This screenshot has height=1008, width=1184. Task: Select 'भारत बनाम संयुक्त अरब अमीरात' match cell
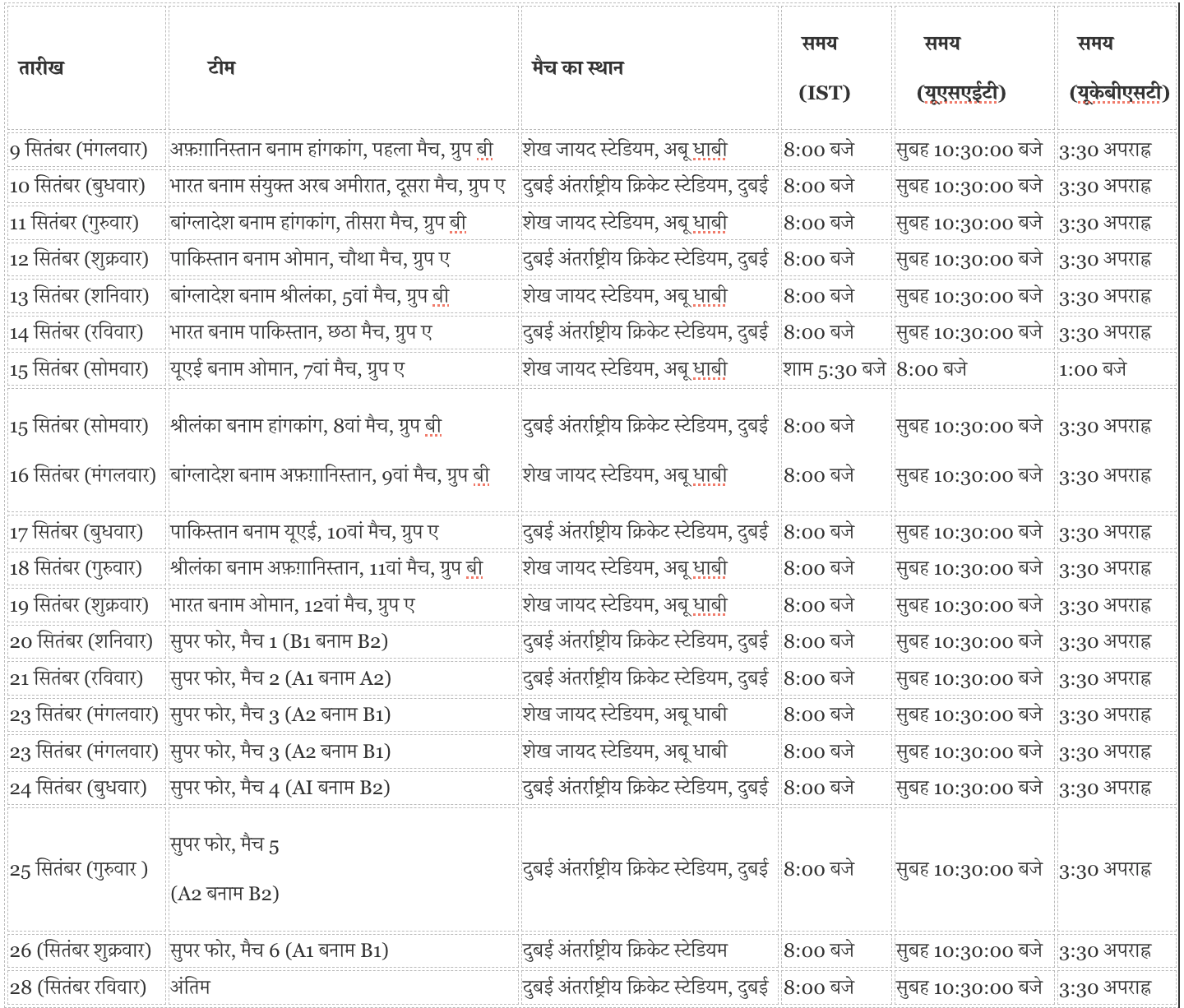tap(337, 186)
